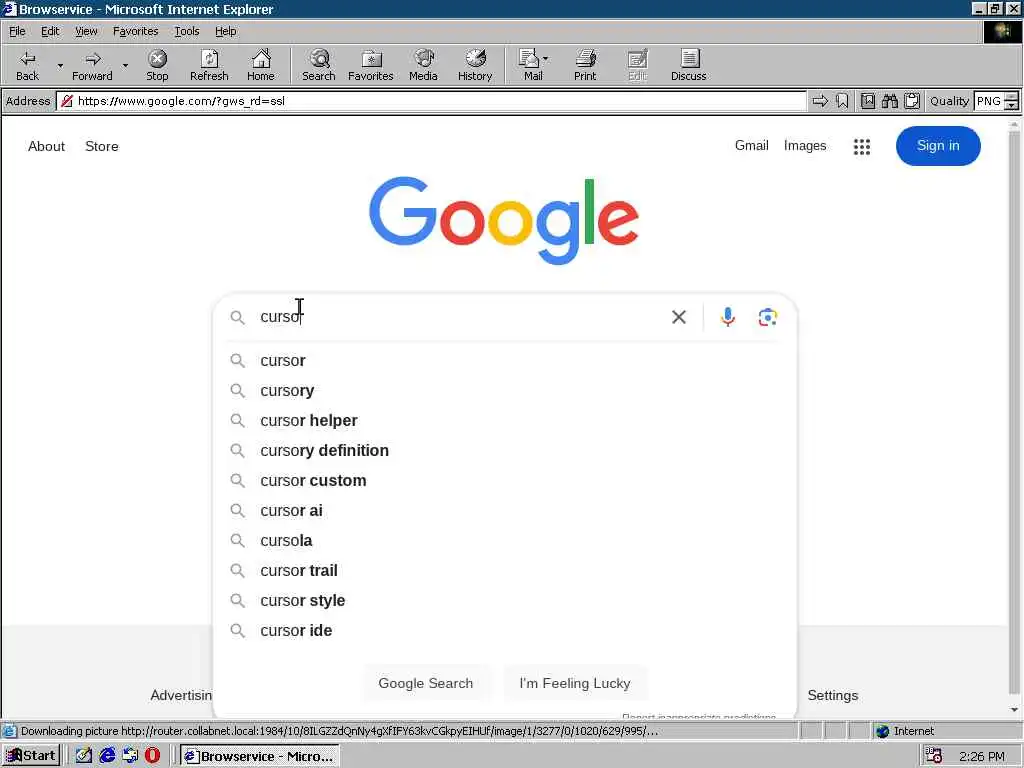Viewport: 1024px width, 768px height.
Task: Click the clipboard paste icon
Action: coord(912,101)
